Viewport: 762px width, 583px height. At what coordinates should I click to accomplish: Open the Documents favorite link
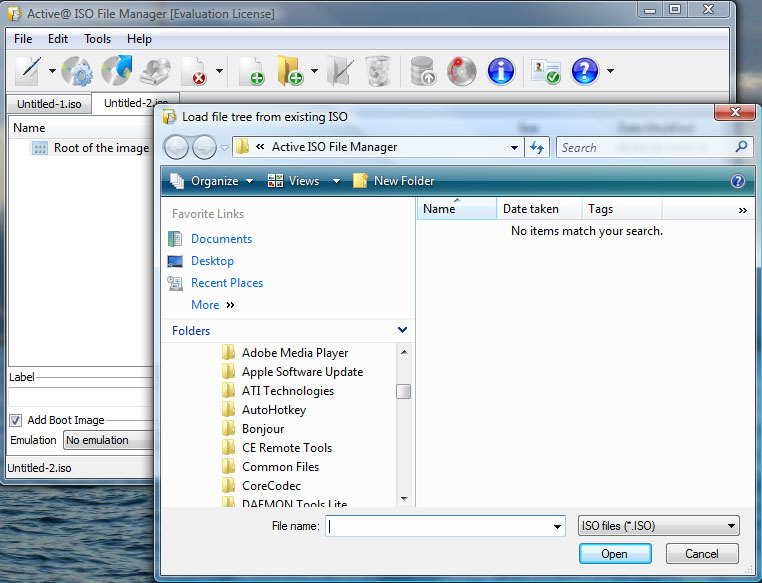pos(221,239)
